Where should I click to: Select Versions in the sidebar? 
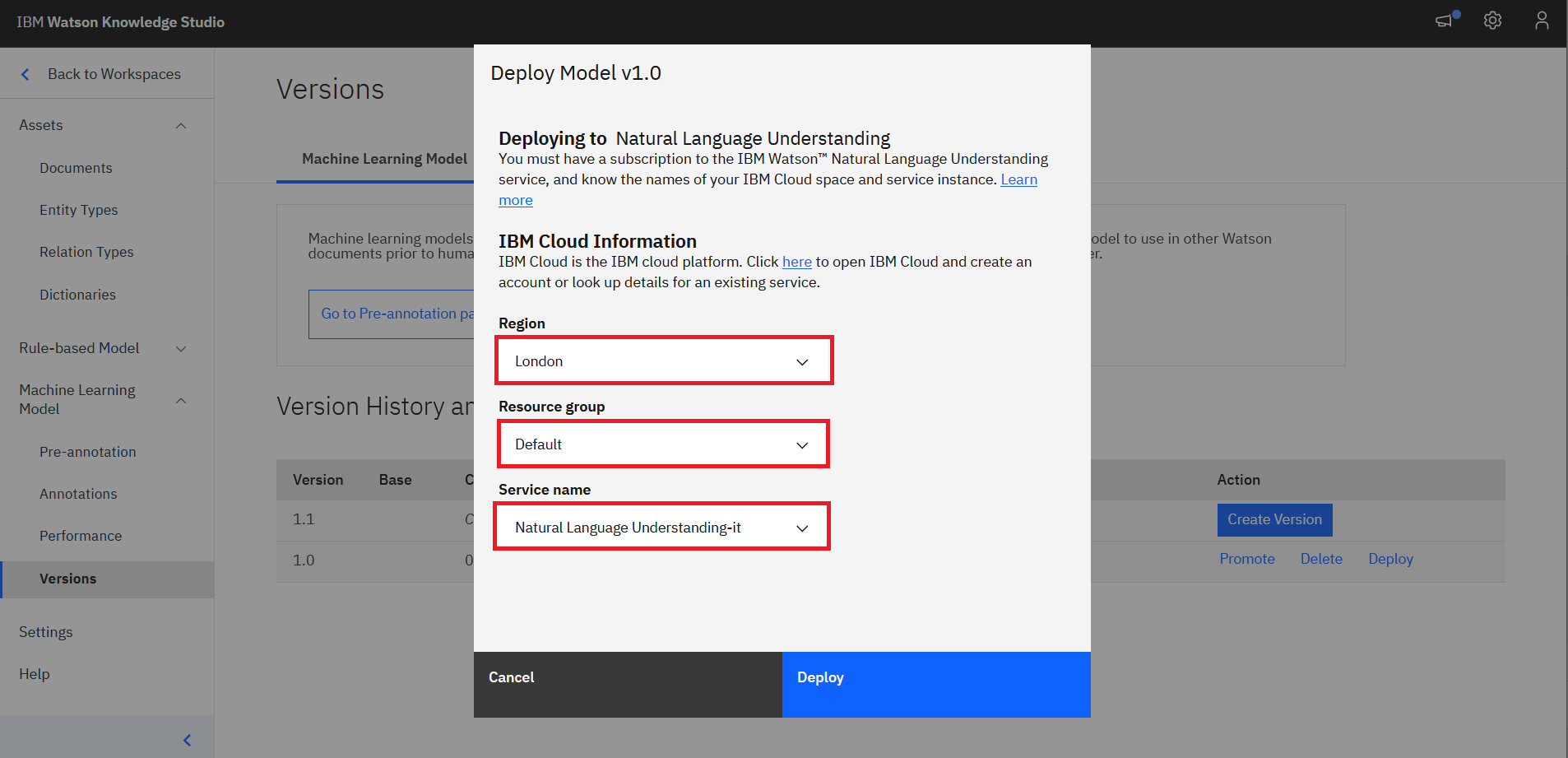[x=107, y=579]
